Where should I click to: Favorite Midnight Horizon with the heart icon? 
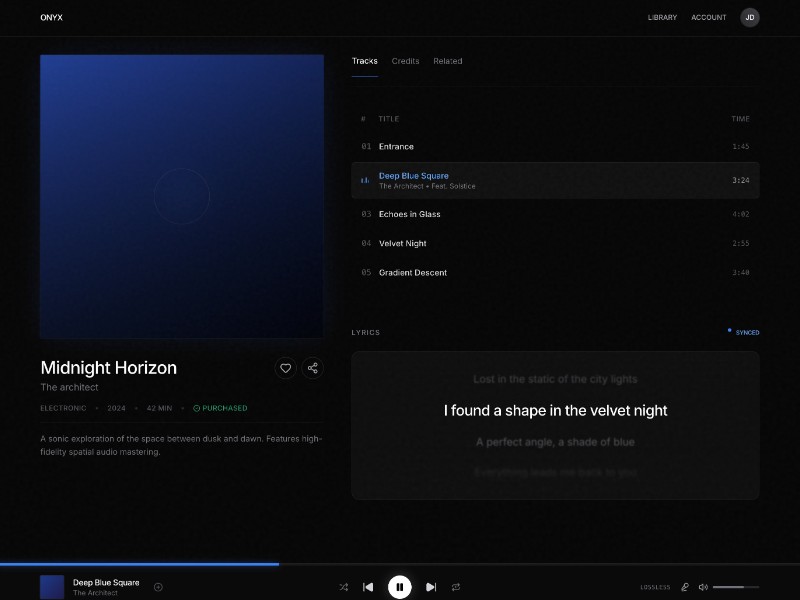point(286,368)
